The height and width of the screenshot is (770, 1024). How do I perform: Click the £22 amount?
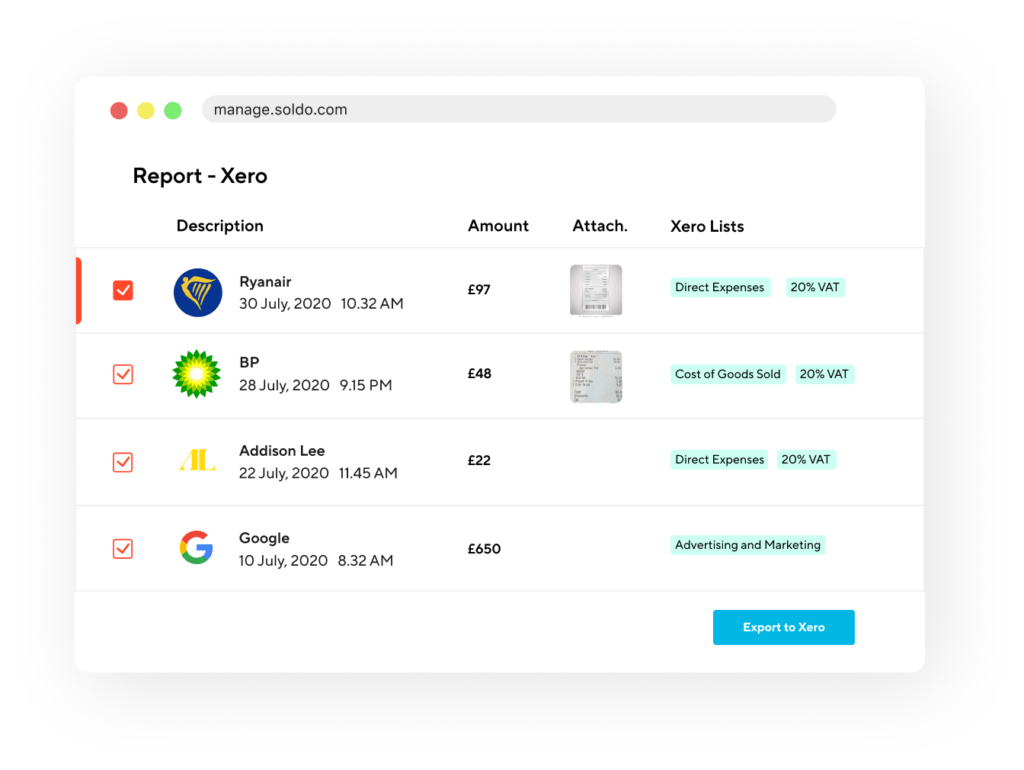(x=479, y=460)
